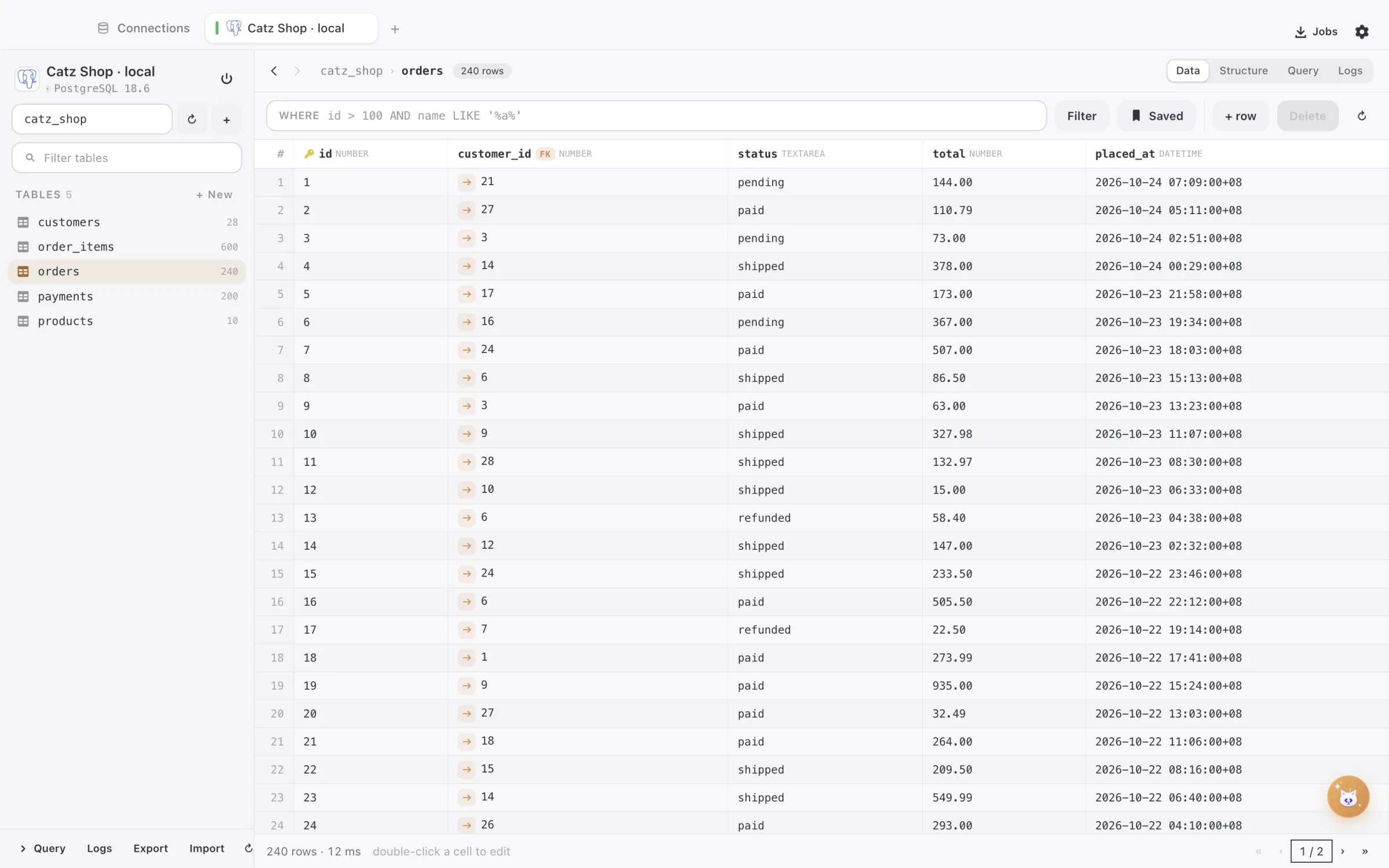Screen dimensions: 1389x868
Task: Open the payments table
Action: point(127,296)
